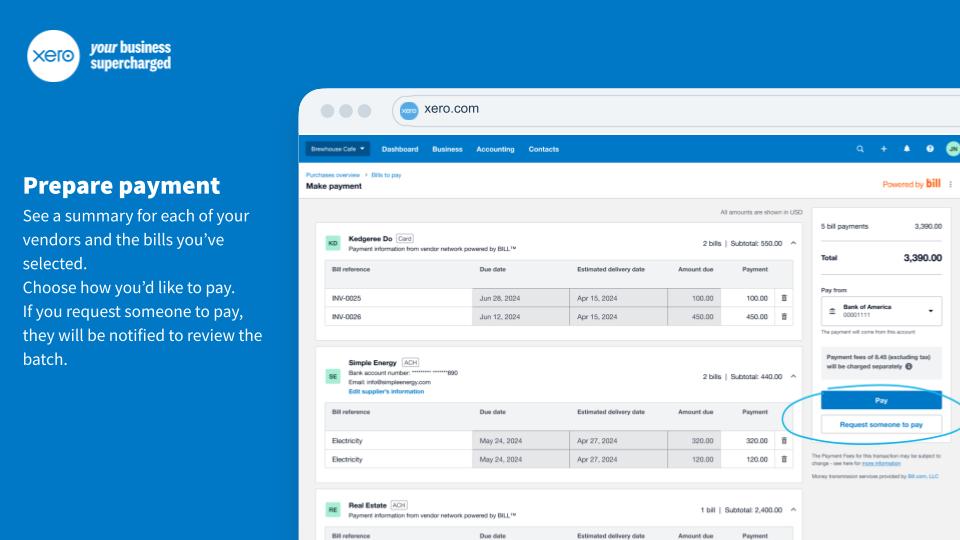Remove the 120.00 Electricity bill
This screenshot has height=540, width=960.
click(784, 459)
